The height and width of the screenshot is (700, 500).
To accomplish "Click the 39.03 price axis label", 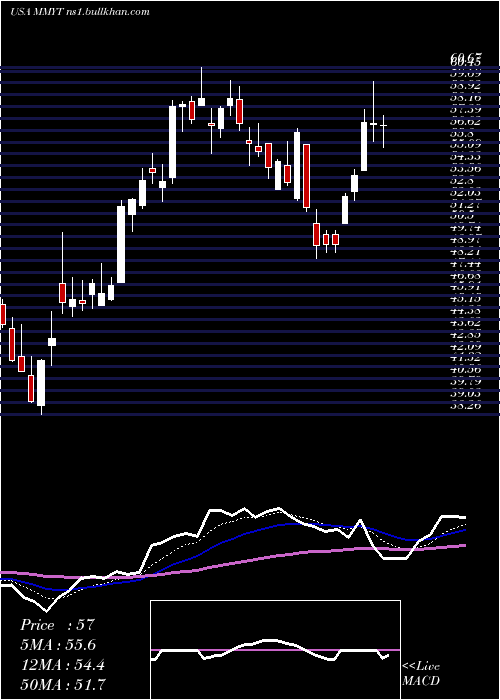I will tap(466, 394).
